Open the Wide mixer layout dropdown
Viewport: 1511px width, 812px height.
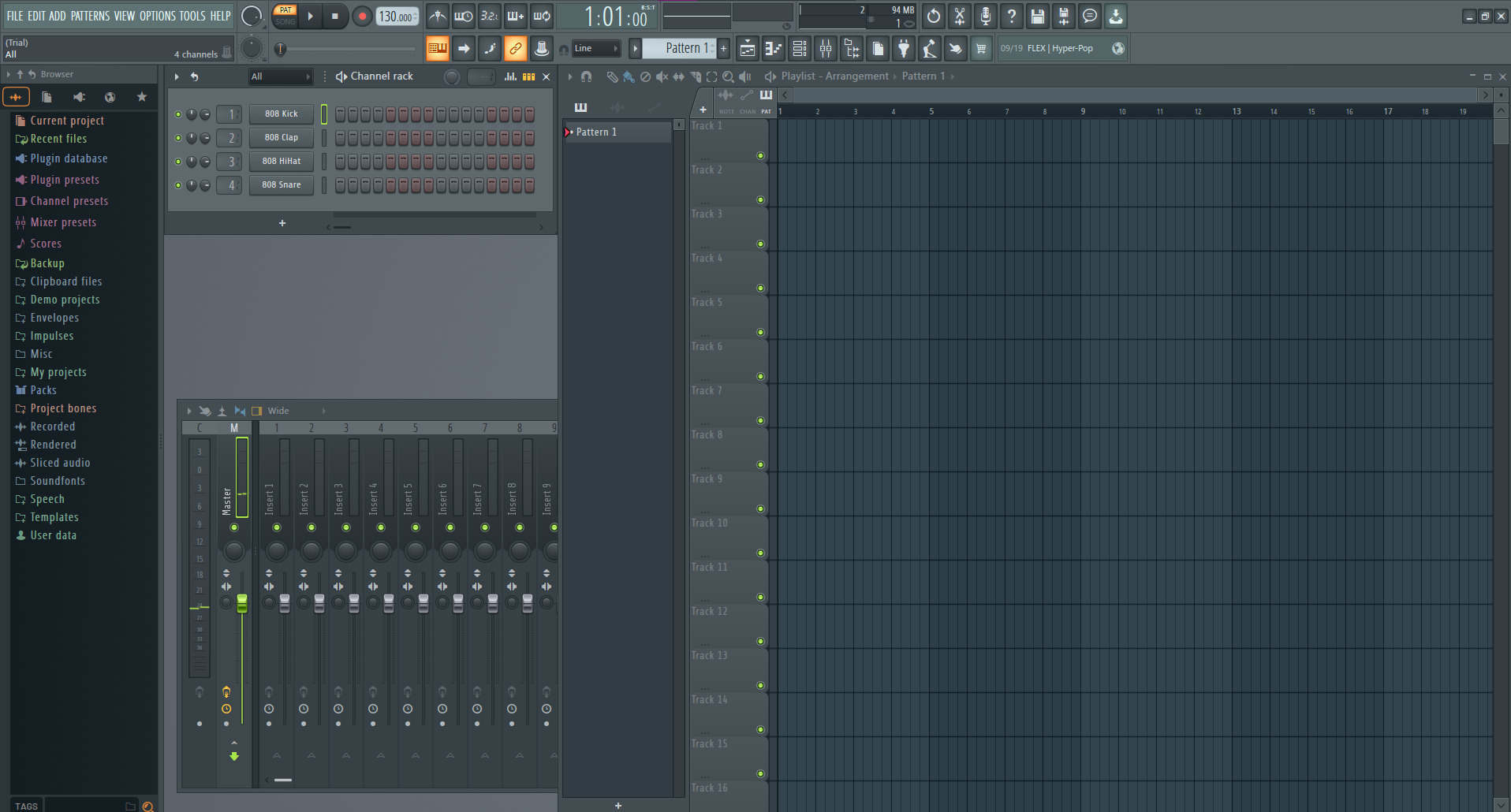[297, 411]
